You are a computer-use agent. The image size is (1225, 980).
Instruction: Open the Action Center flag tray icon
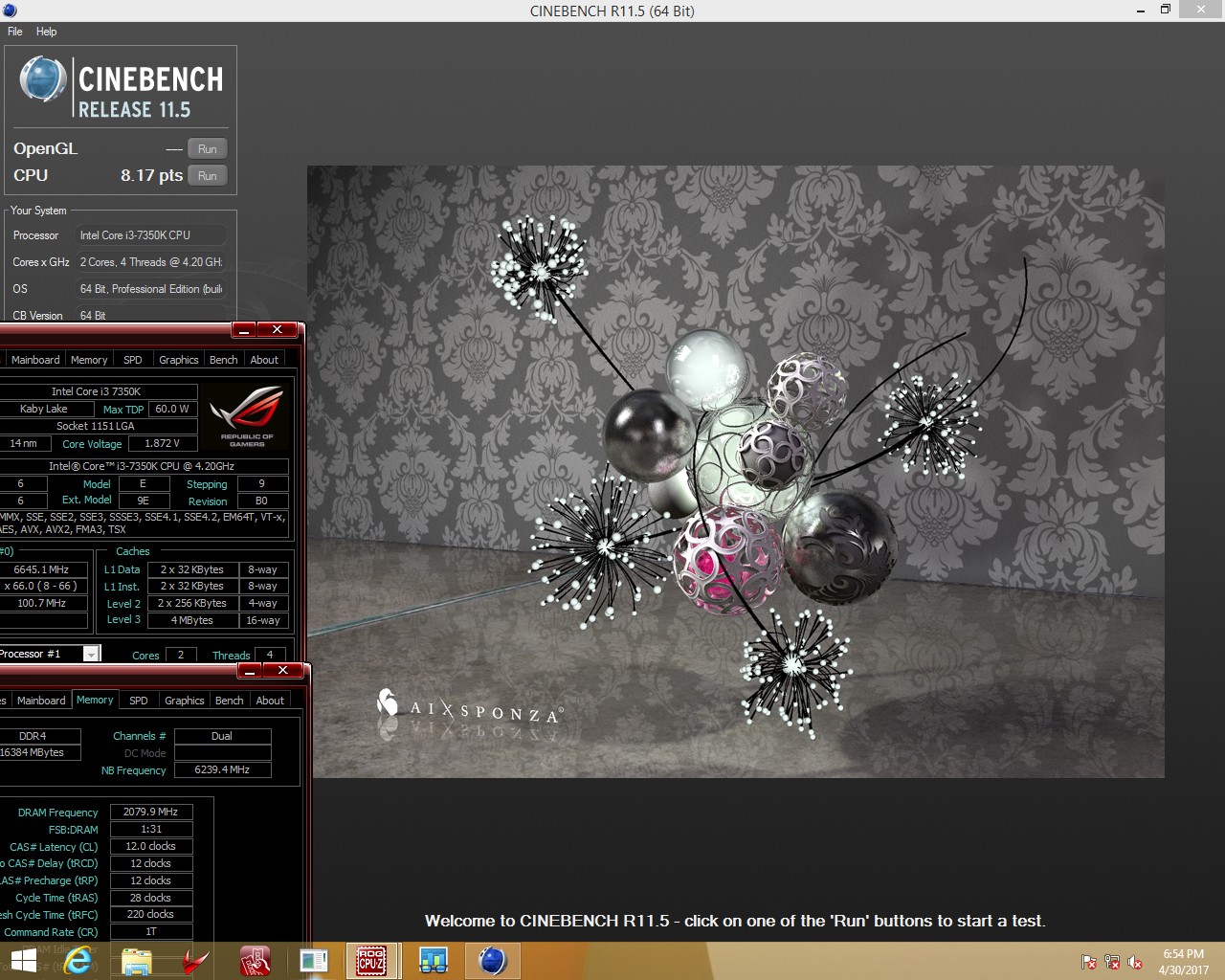[x=1089, y=962]
